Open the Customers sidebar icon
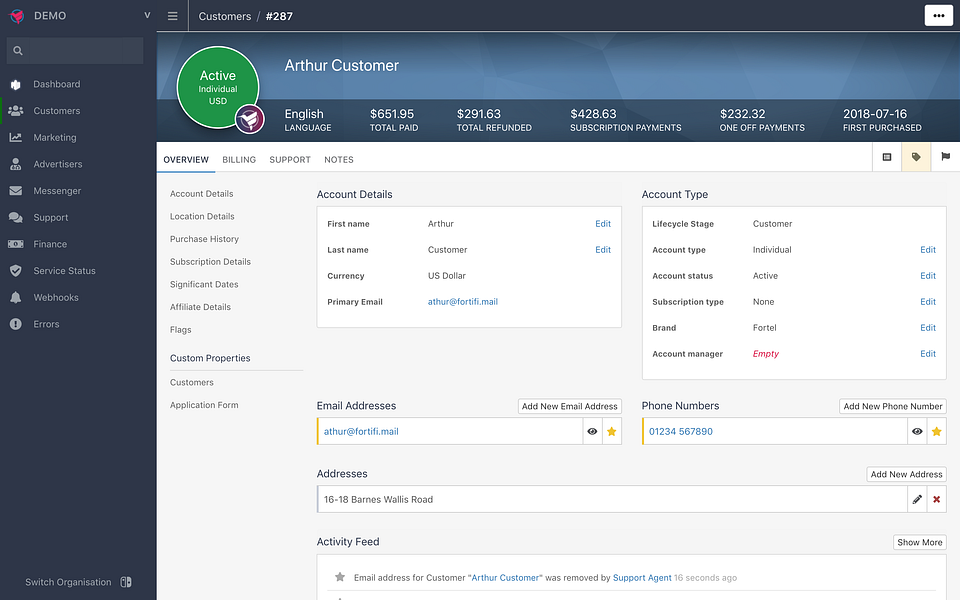960x600 pixels. pos(16,111)
